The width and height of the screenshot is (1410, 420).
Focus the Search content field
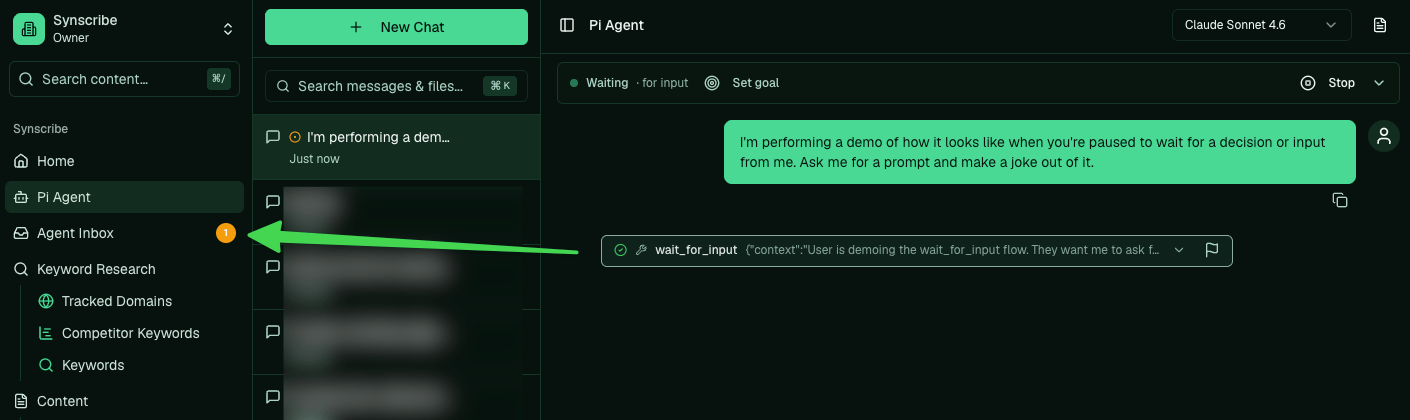click(124, 79)
